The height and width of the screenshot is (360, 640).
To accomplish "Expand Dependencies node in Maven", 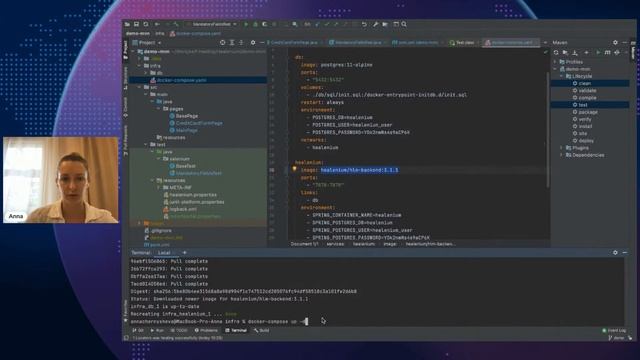I will [562, 155].
